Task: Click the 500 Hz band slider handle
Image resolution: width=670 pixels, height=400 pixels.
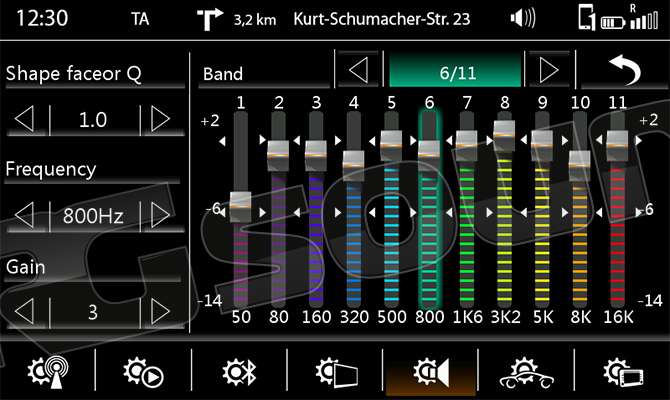Action: click(x=391, y=145)
